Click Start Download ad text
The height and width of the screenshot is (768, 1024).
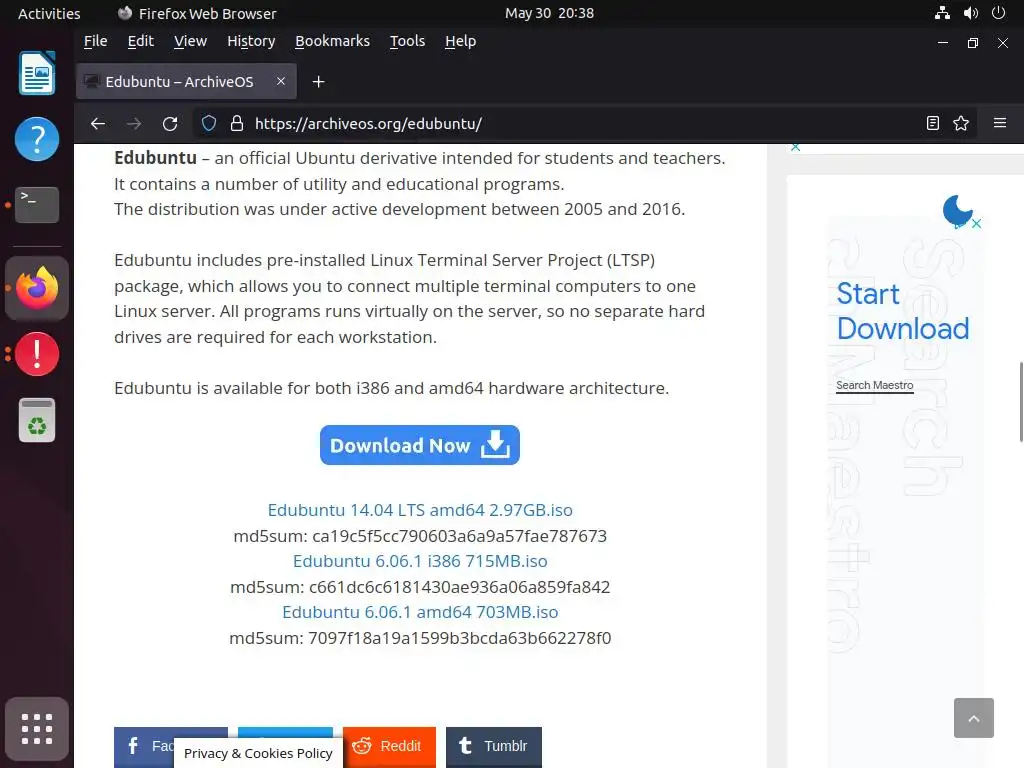click(903, 312)
